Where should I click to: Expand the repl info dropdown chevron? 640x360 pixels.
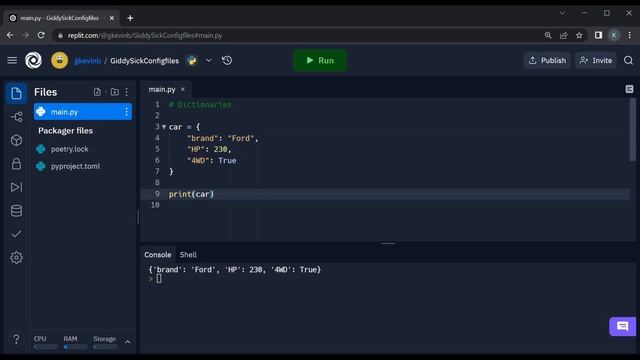pos(209,60)
